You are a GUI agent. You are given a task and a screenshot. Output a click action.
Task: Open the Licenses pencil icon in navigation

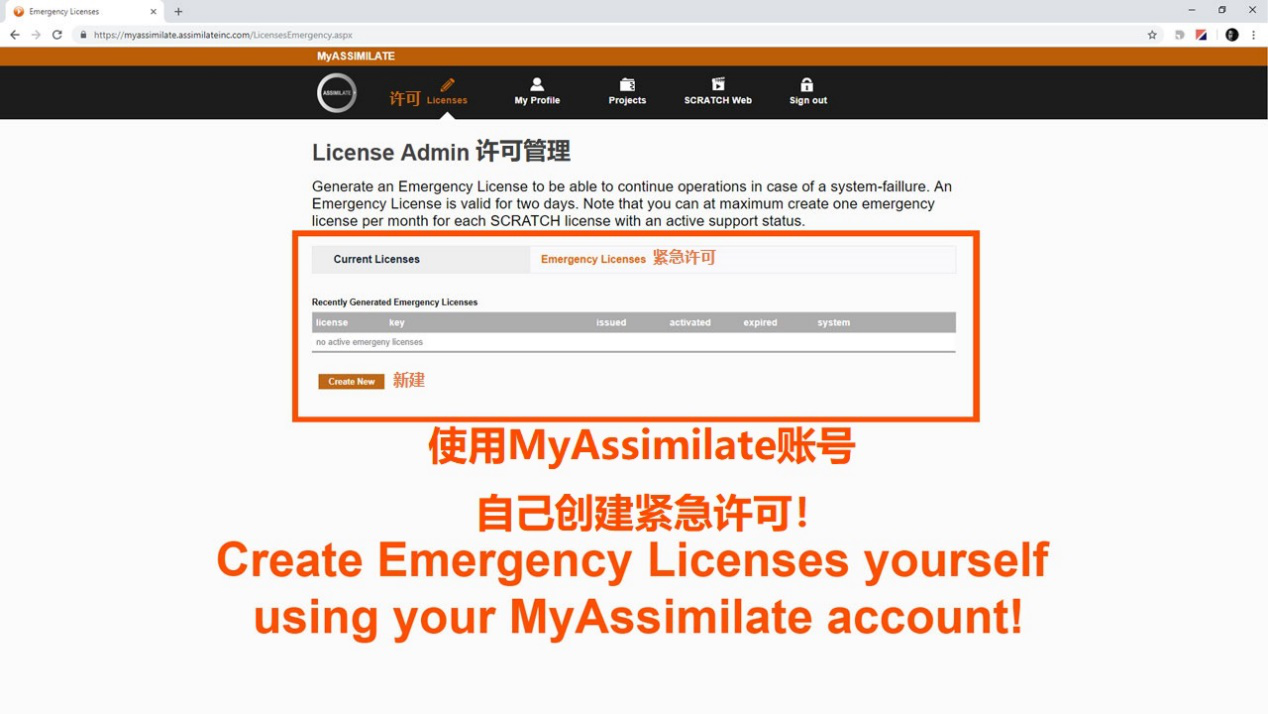447,85
